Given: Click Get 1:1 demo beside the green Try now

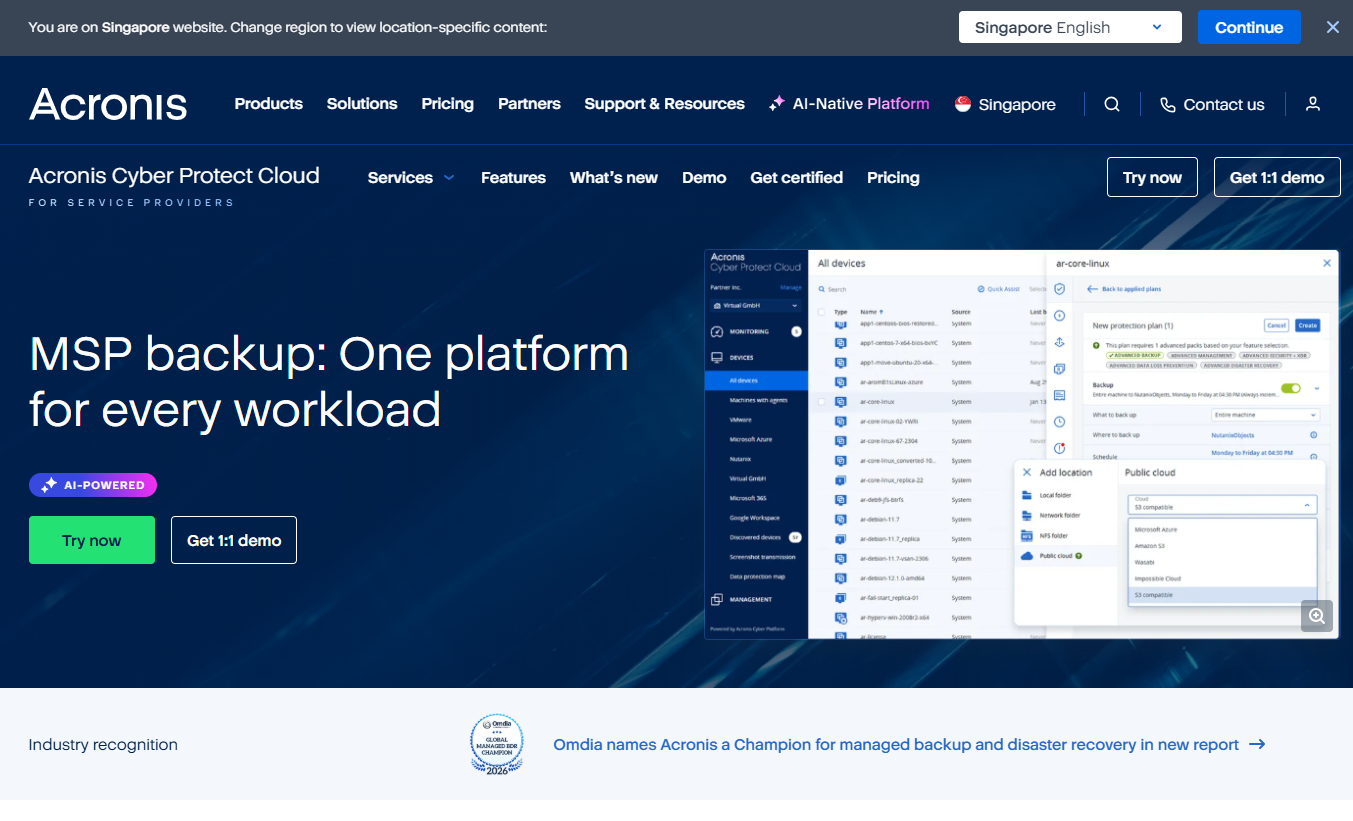Looking at the screenshot, I should coord(234,540).
